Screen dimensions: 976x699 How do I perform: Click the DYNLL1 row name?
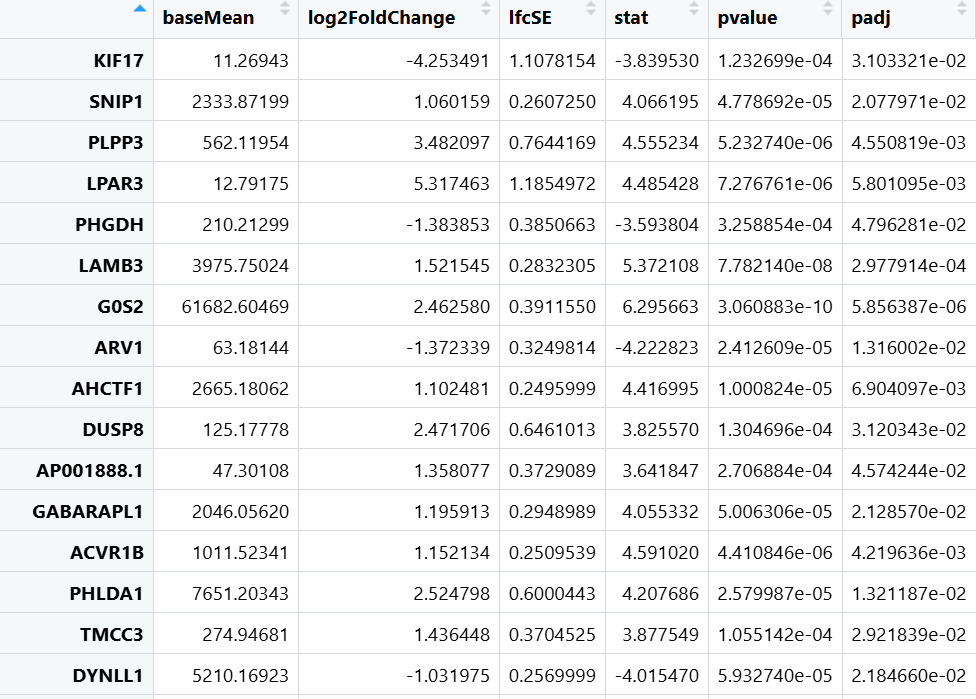108,676
